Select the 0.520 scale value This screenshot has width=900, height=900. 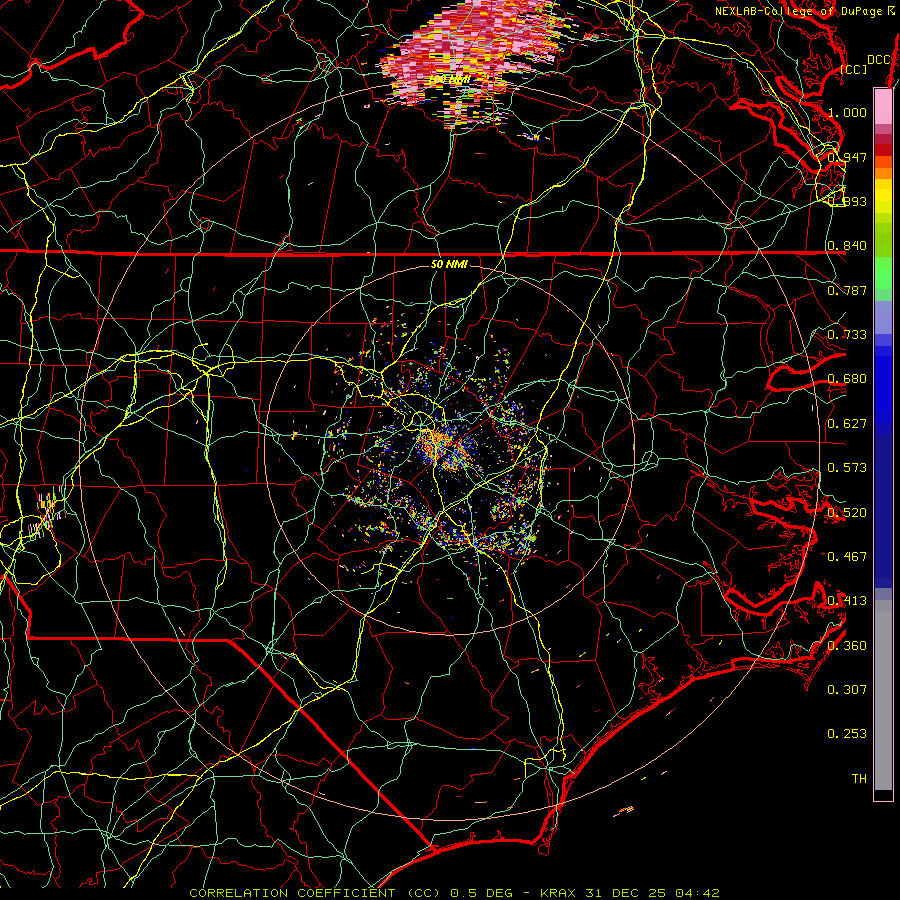click(x=847, y=513)
